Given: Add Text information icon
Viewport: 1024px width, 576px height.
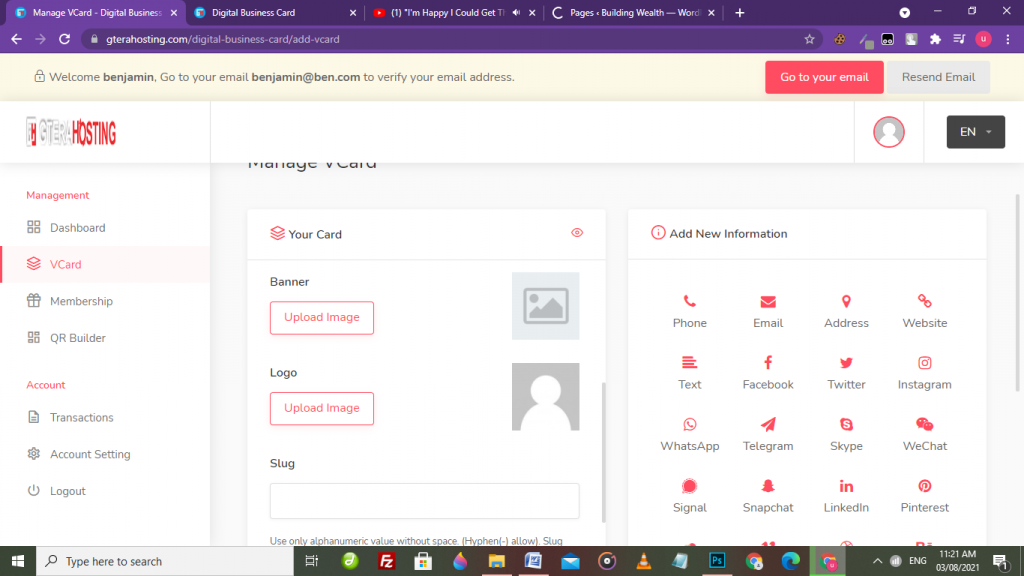Looking at the screenshot, I should (x=690, y=362).
